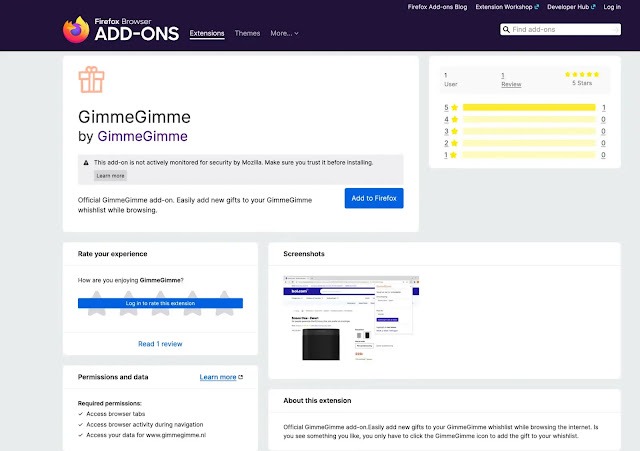Click the count 0 beside 1-star bar
The width and height of the screenshot is (640, 451).
click(x=603, y=155)
